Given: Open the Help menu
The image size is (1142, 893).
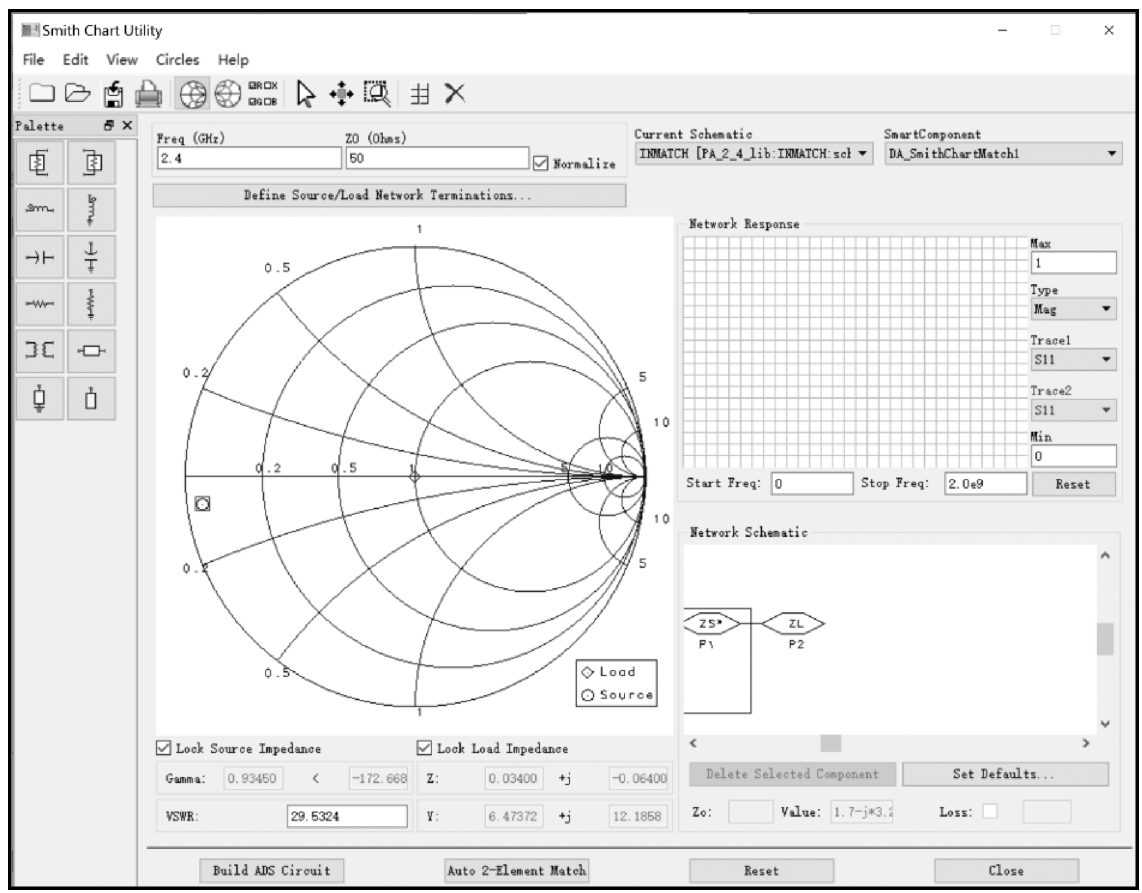Looking at the screenshot, I should click(x=233, y=60).
